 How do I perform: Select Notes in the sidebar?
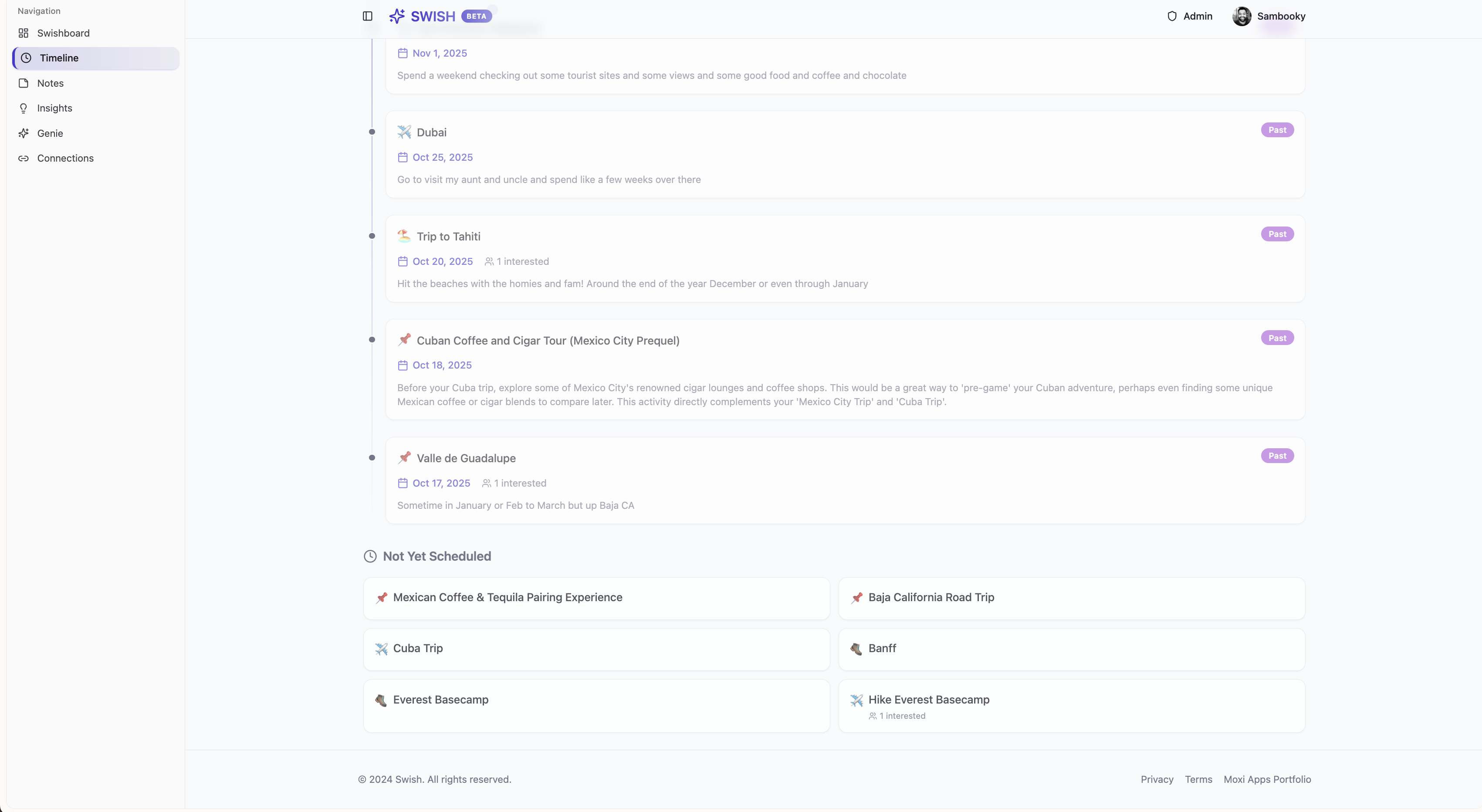click(51, 83)
